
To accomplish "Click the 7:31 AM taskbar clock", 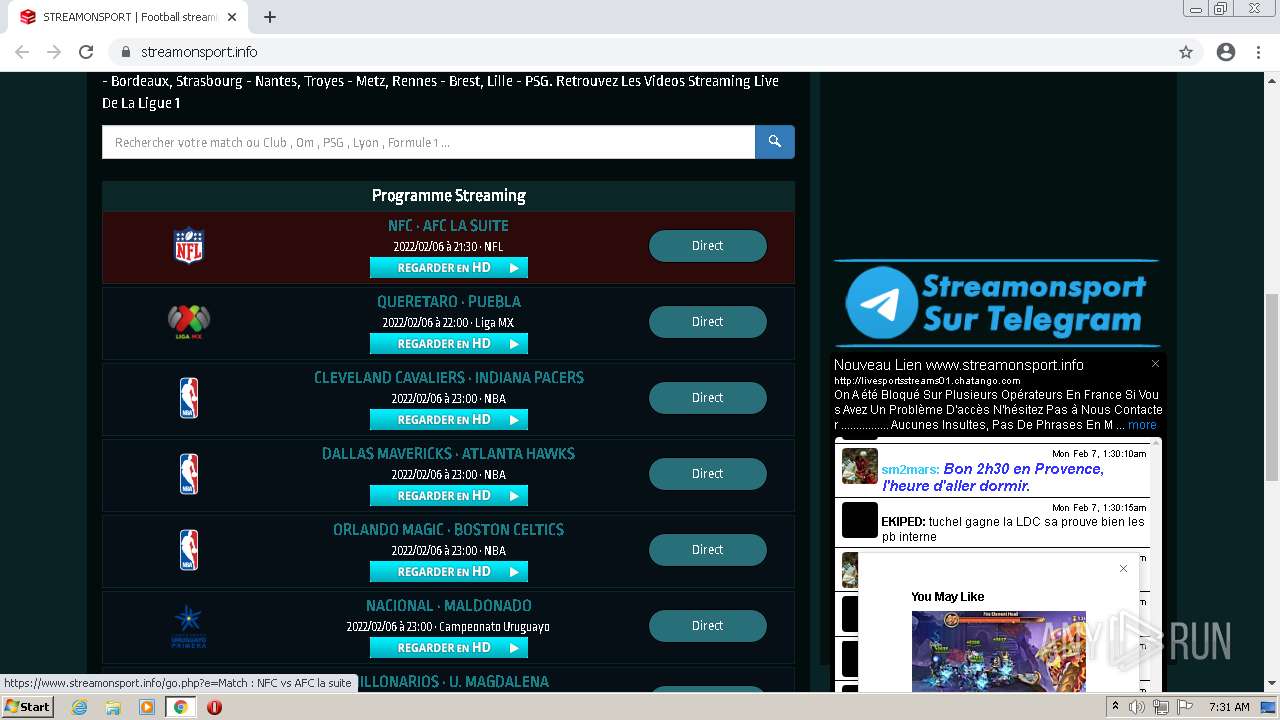I will click(1229, 707).
